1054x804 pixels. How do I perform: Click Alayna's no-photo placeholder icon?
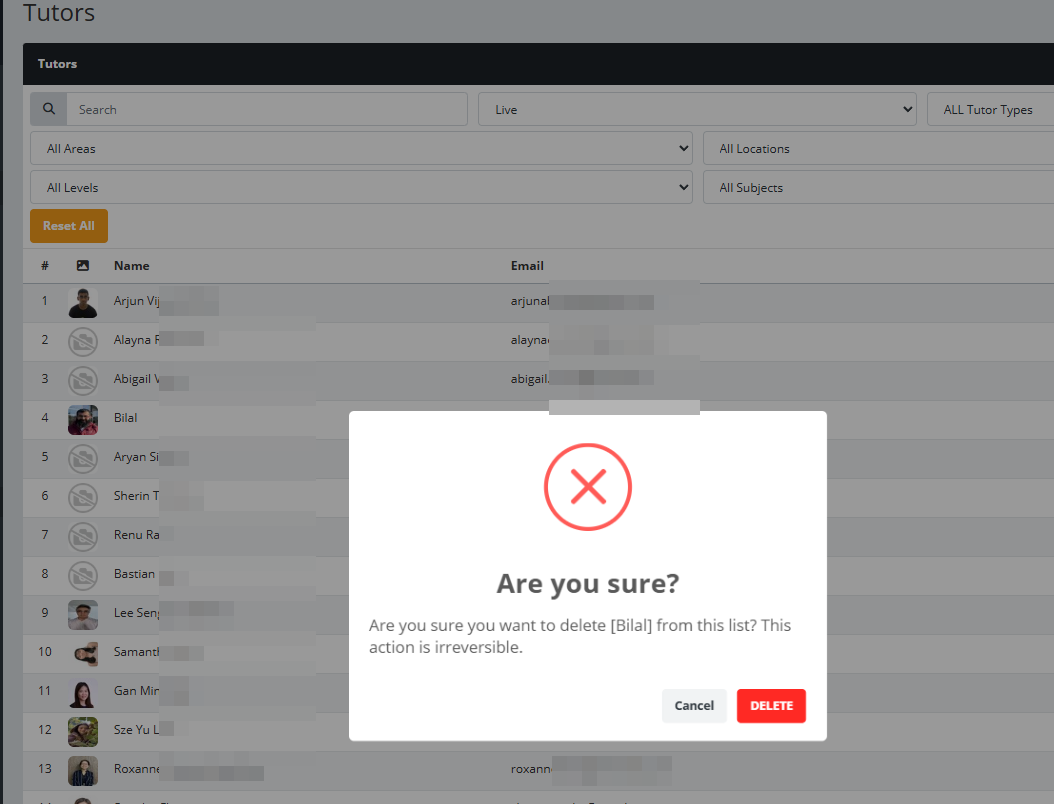(x=83, y=341)
